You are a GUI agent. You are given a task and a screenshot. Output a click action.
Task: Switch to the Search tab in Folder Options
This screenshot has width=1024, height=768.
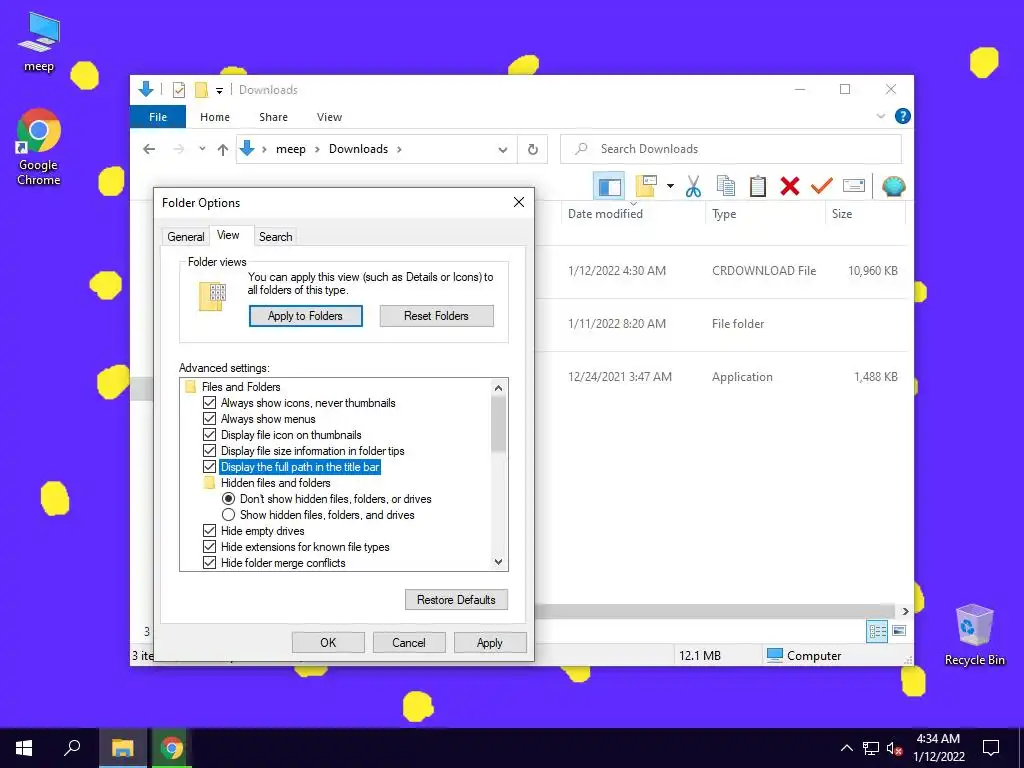pyautogui.click(x=276, y=236)
